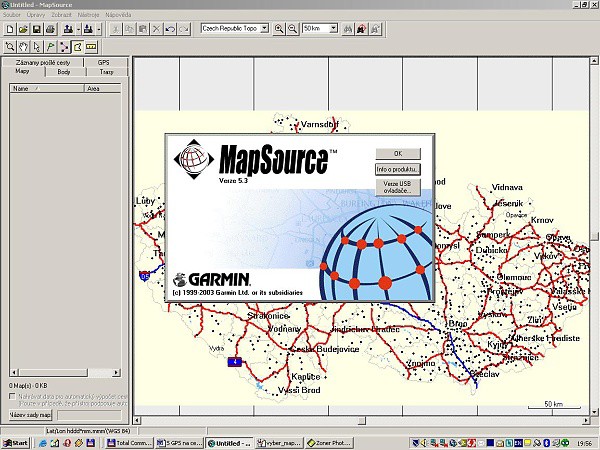Viewport: 600px width, 450px height.
Task: Select the Map selection tool
Action: coord(78,47)
